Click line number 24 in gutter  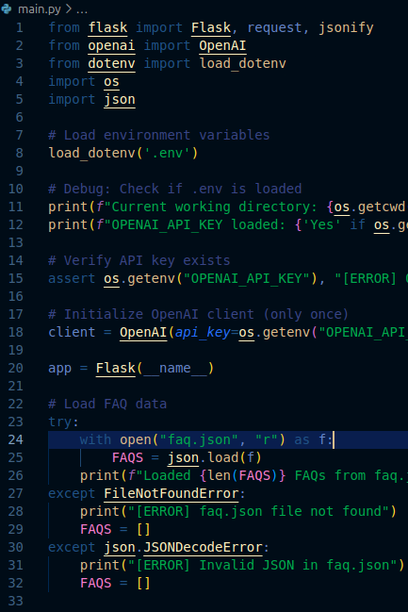point(16,440)
